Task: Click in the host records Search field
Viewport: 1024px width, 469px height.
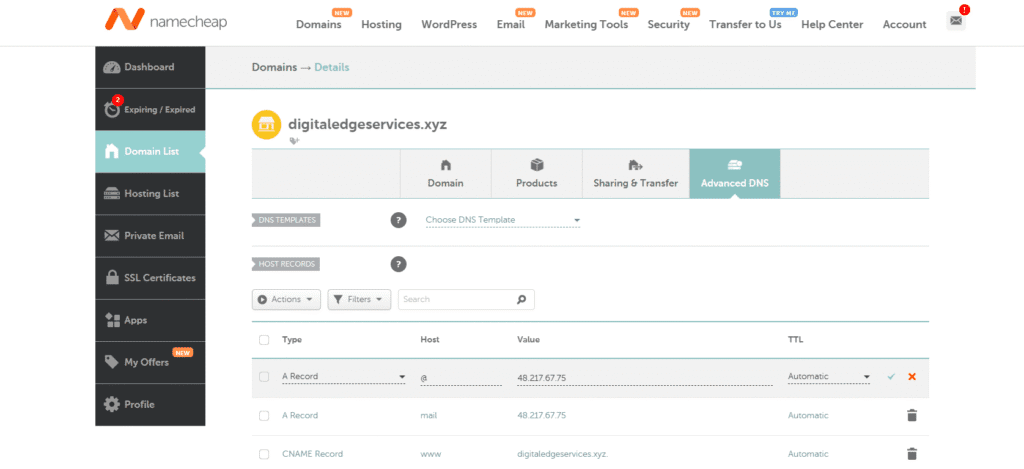Action: pyautogui.click(x=466, y=300)
